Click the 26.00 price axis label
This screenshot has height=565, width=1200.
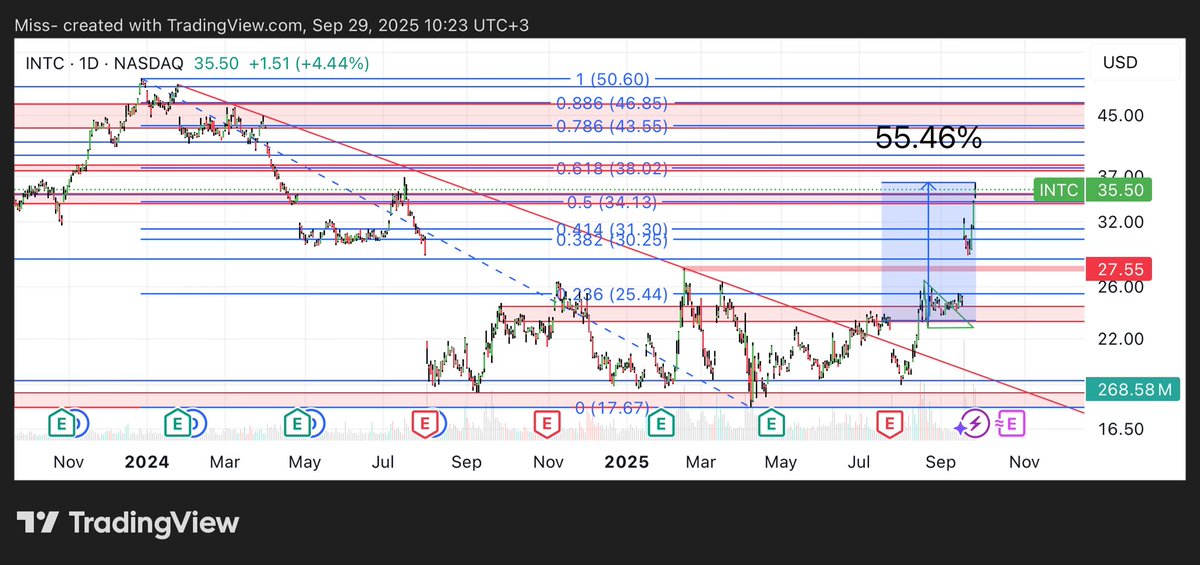(x=1120, y=287)
